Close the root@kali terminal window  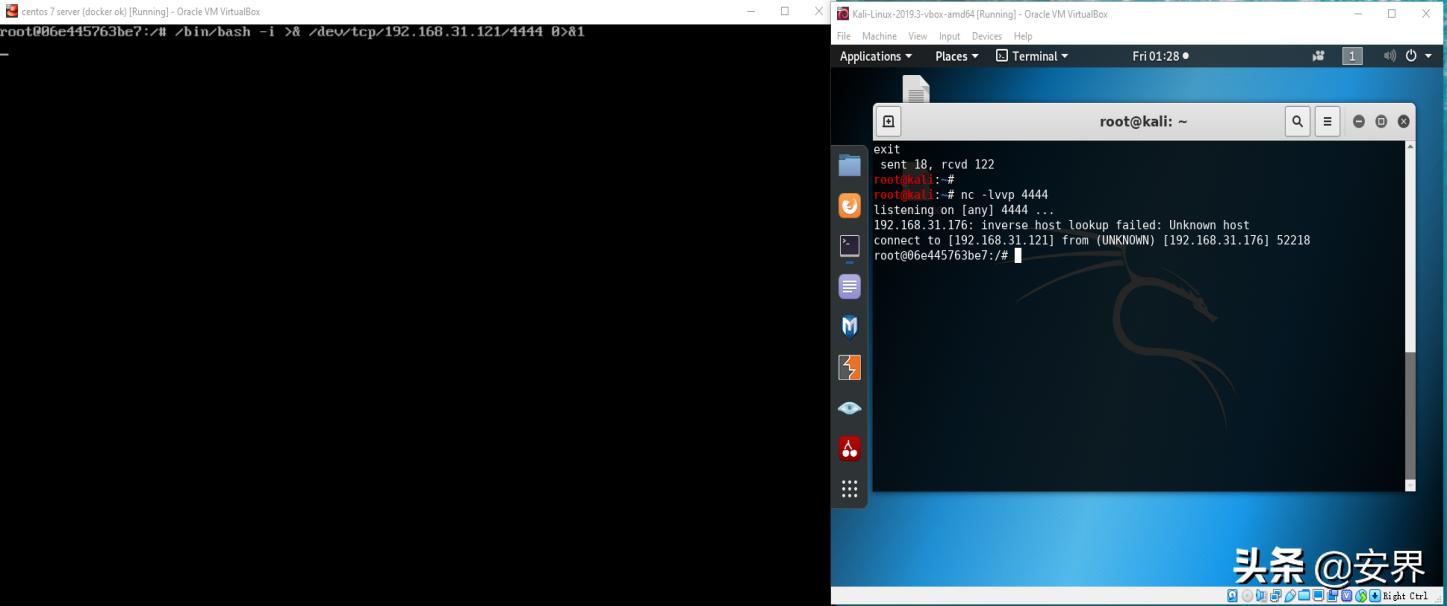1404,122
